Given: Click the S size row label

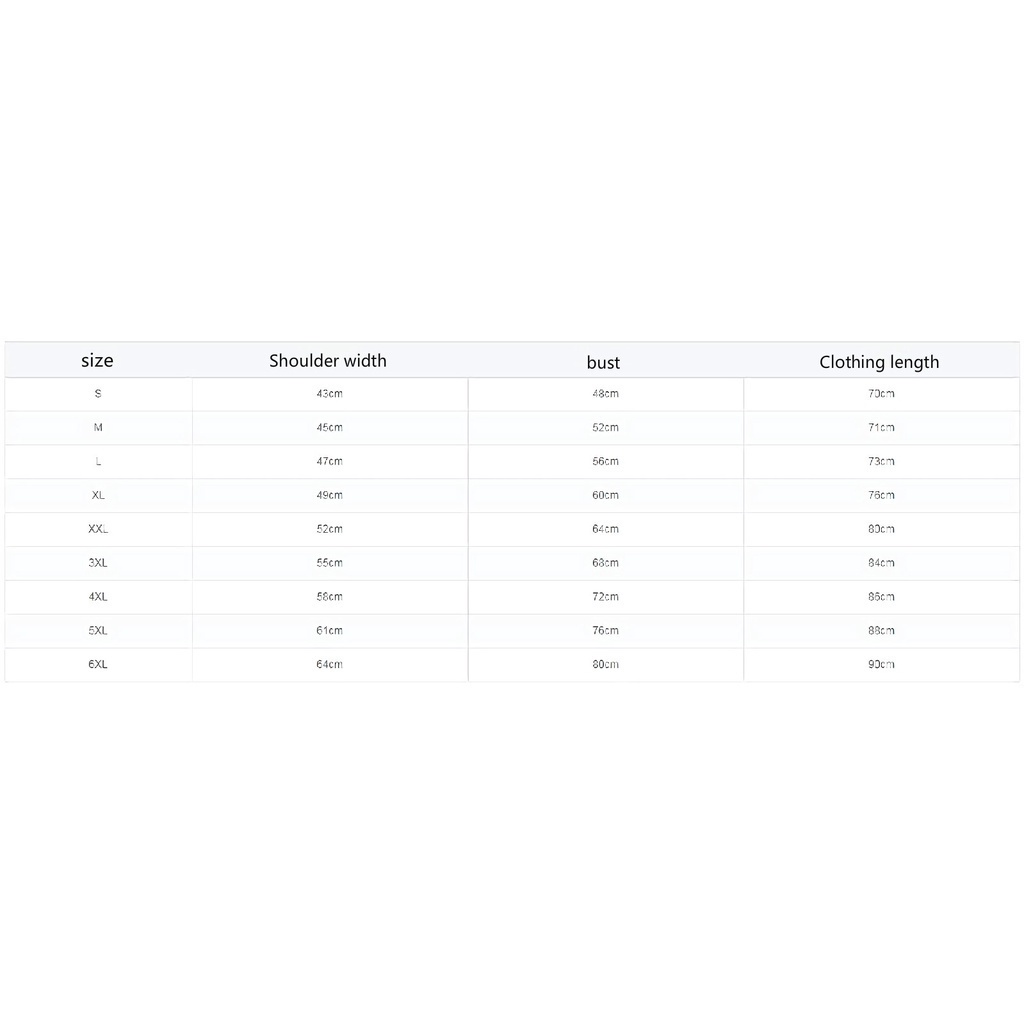Looking at the screenshot, I should (x=98, y=394).
